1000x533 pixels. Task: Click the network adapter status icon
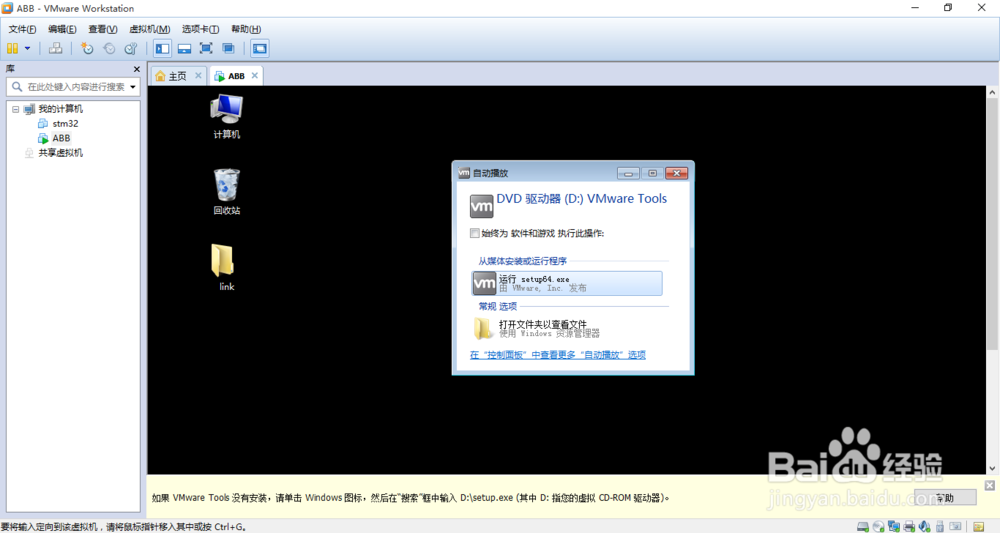click(x=894, y=527)
